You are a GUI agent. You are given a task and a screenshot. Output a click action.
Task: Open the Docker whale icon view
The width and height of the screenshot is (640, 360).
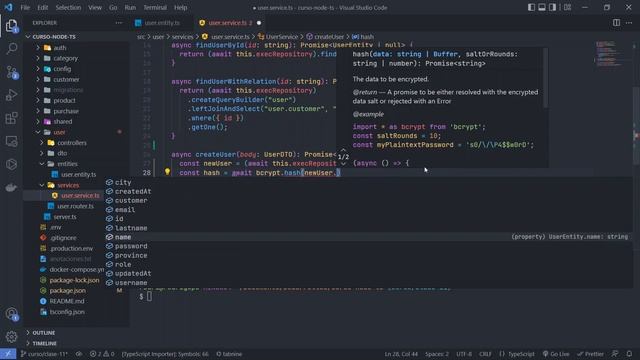(11, 187)
